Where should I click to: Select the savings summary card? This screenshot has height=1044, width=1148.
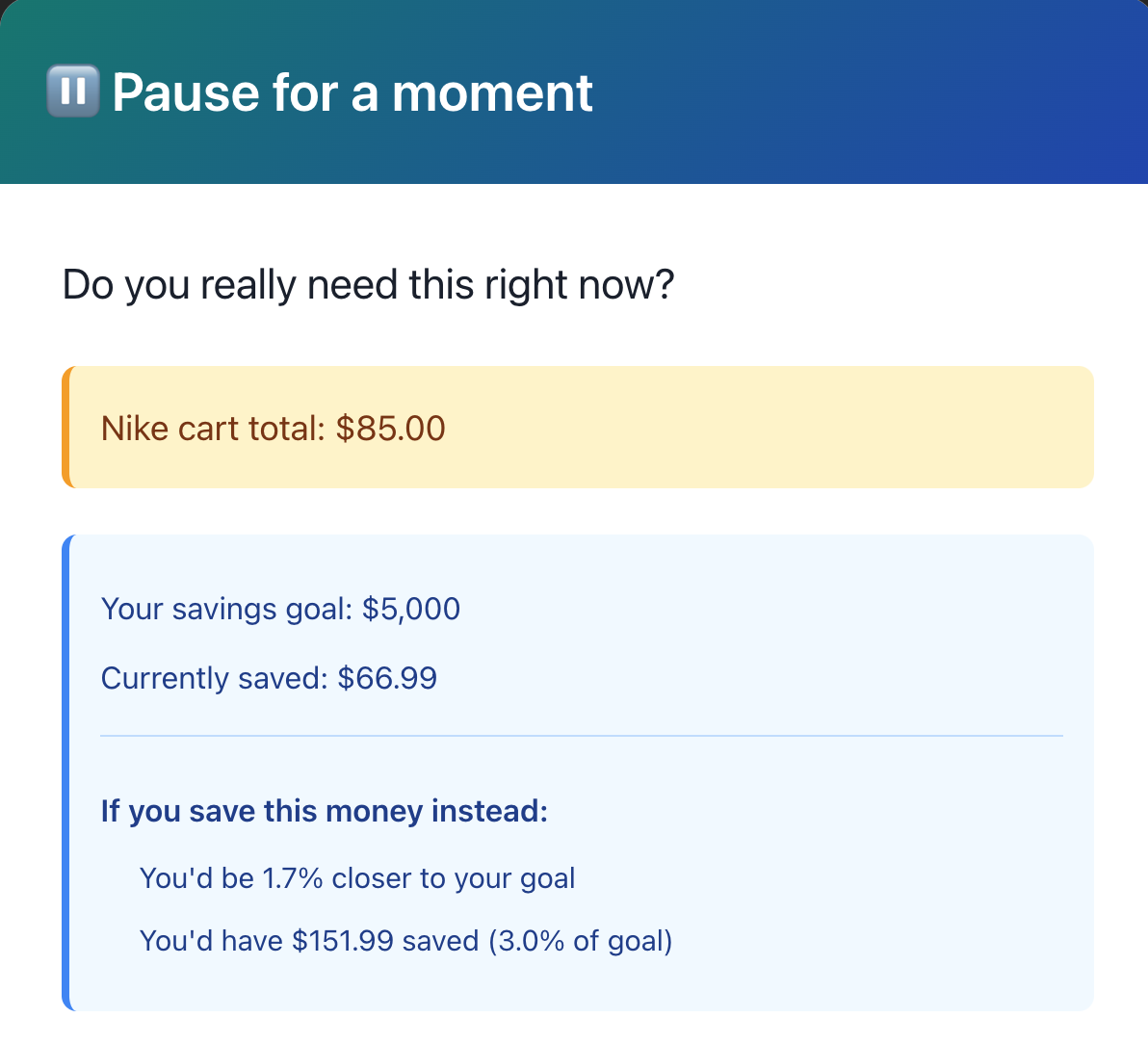578,770
